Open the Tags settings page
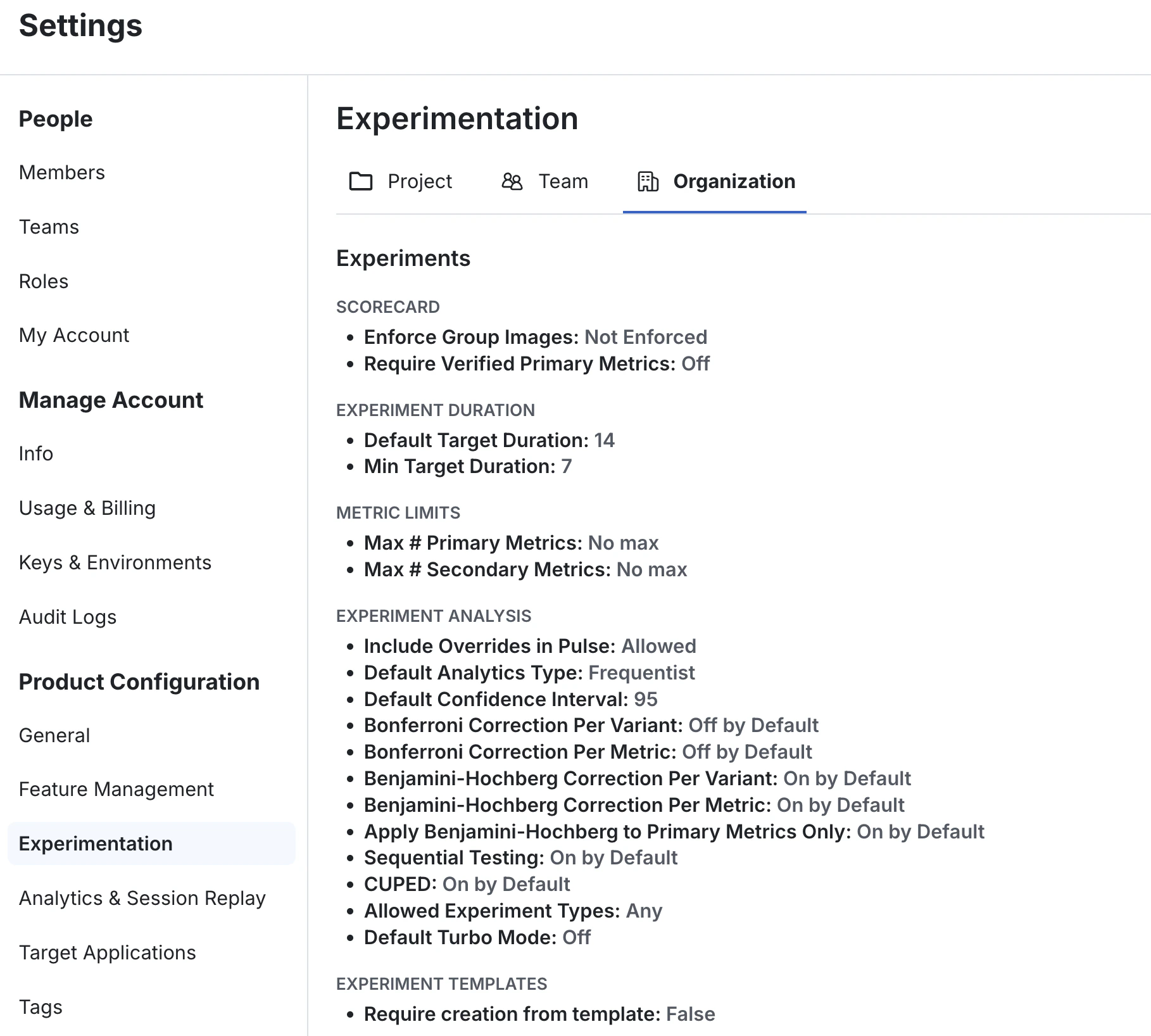 click(41, 1007)
